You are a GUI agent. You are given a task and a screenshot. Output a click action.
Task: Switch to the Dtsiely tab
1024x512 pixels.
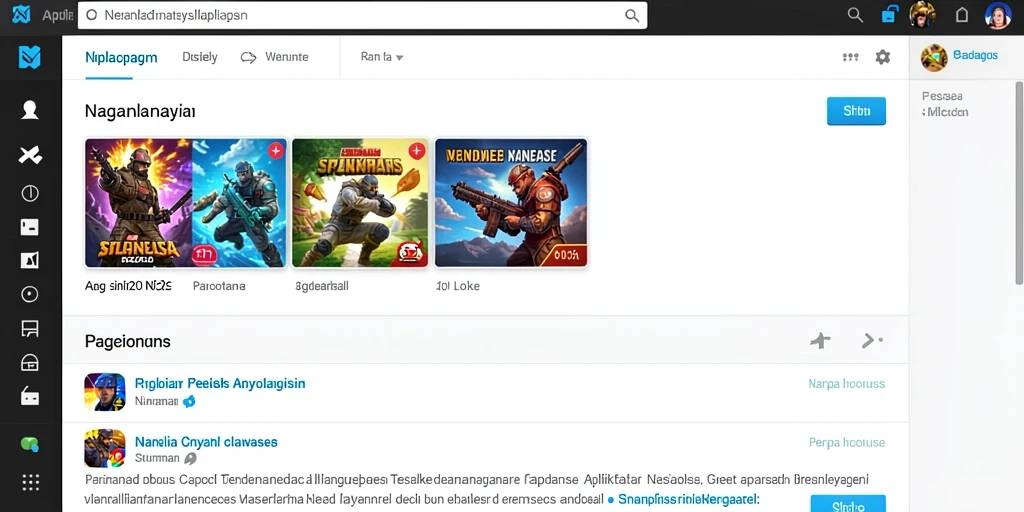(x=200, y=57)
